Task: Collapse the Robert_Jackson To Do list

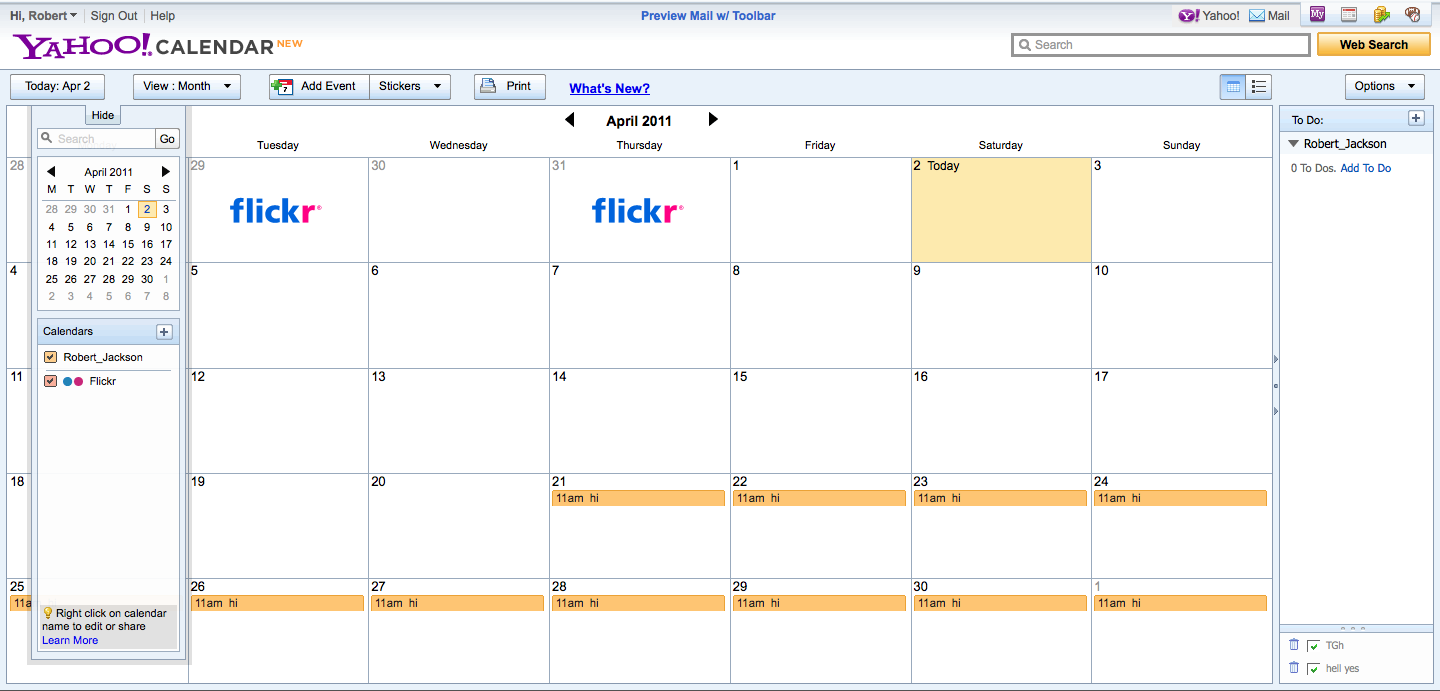Action: 1294,144
